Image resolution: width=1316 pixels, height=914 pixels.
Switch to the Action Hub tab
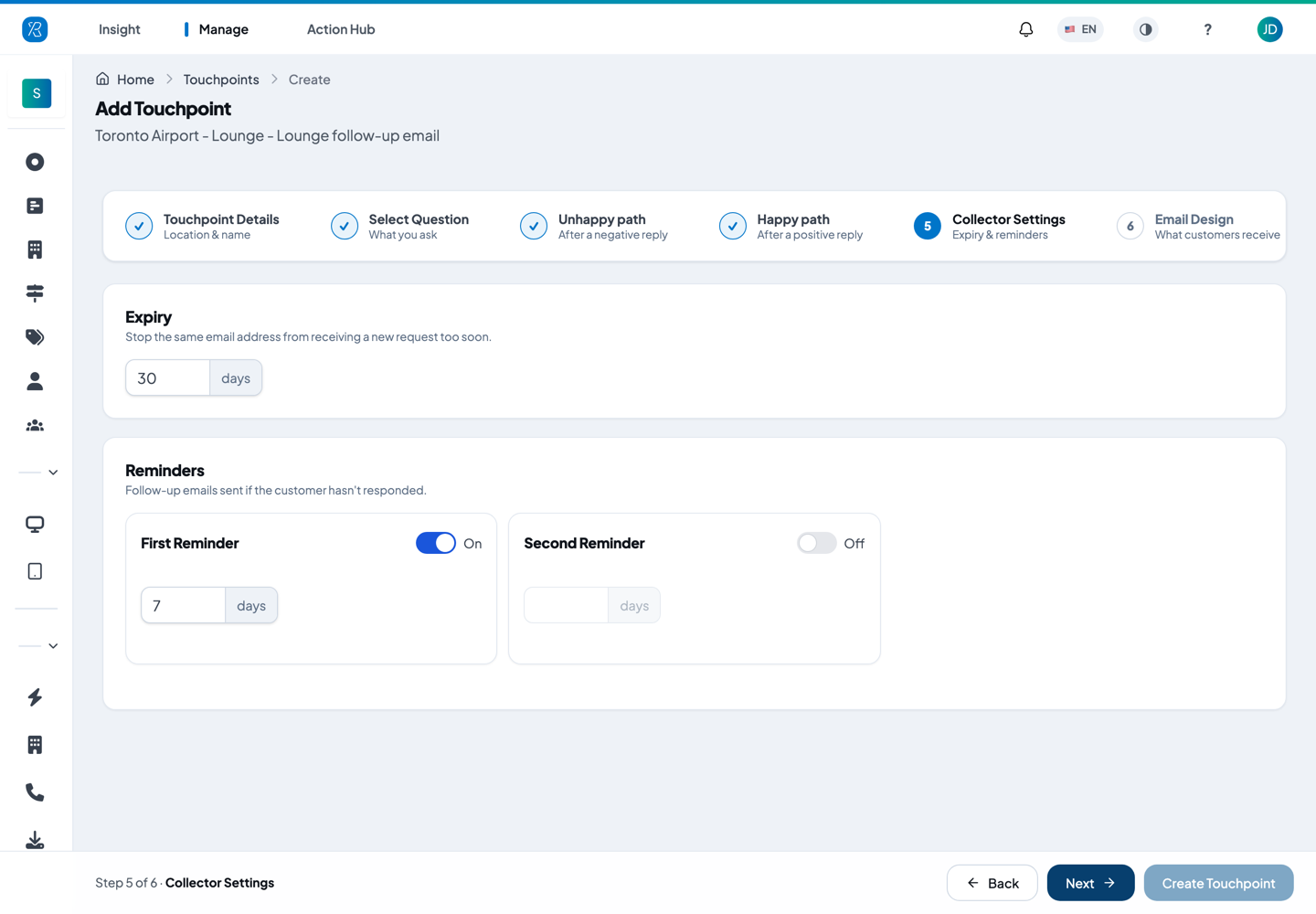pyautogui.click(x=341, y=29)
